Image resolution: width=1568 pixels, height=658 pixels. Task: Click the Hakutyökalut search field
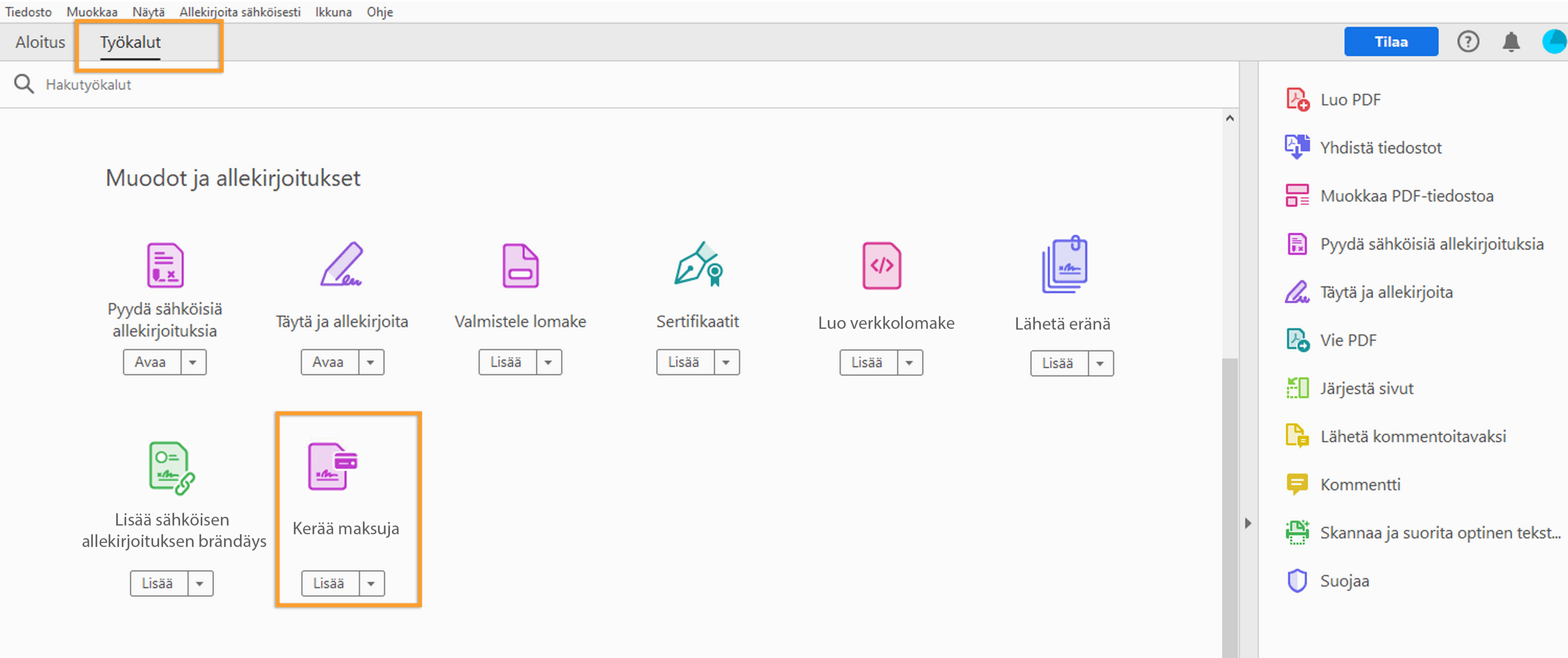(x=88, y=84)
